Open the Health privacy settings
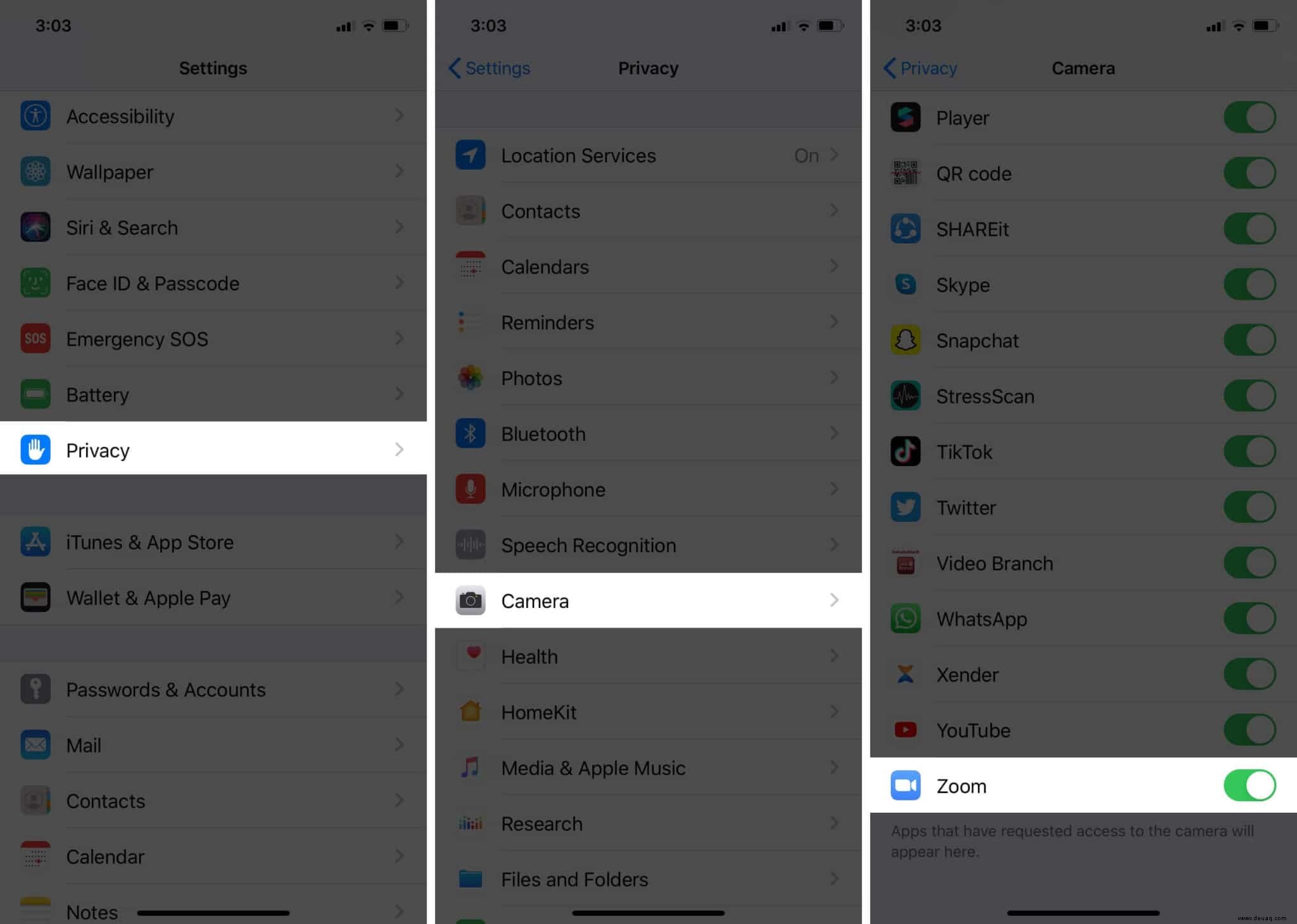Image resolution: width=1297 pixels, height=924 pixels. pos(649,656)
